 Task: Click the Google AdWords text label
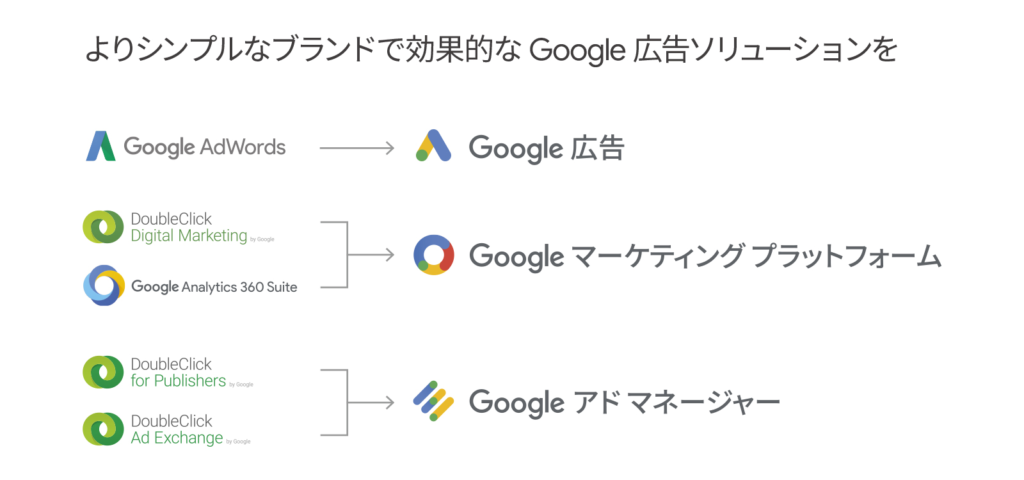(204, 147)
